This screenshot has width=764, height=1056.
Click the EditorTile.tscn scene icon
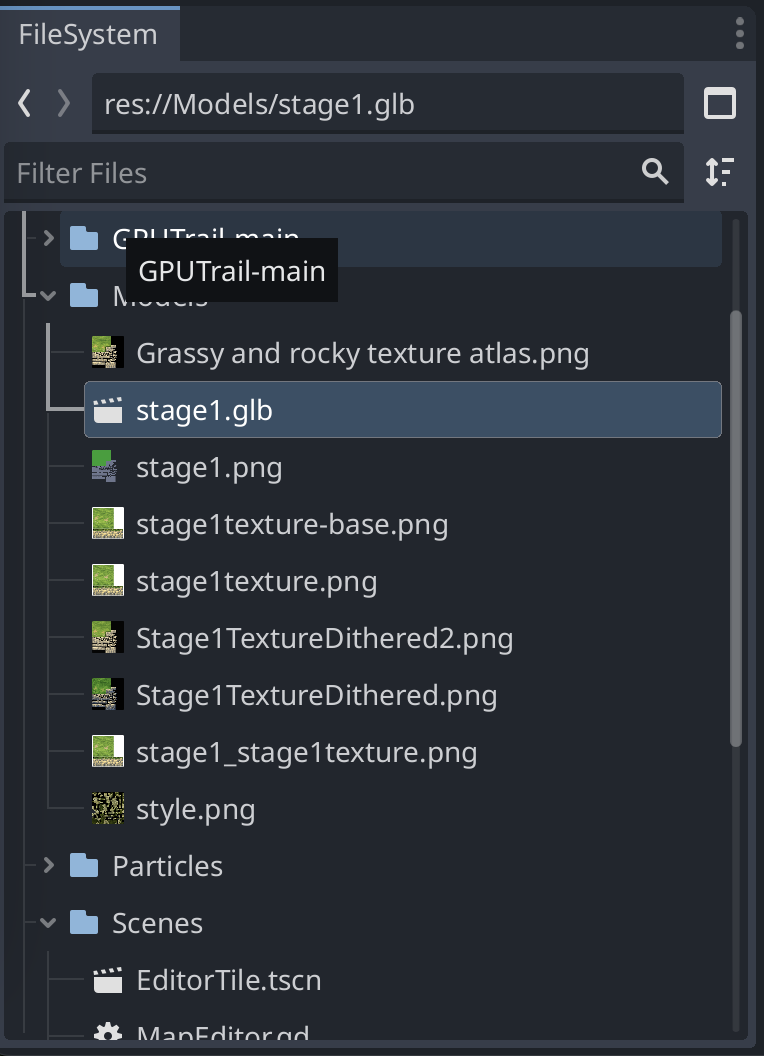pyautogui.click(x=107, y=980)
